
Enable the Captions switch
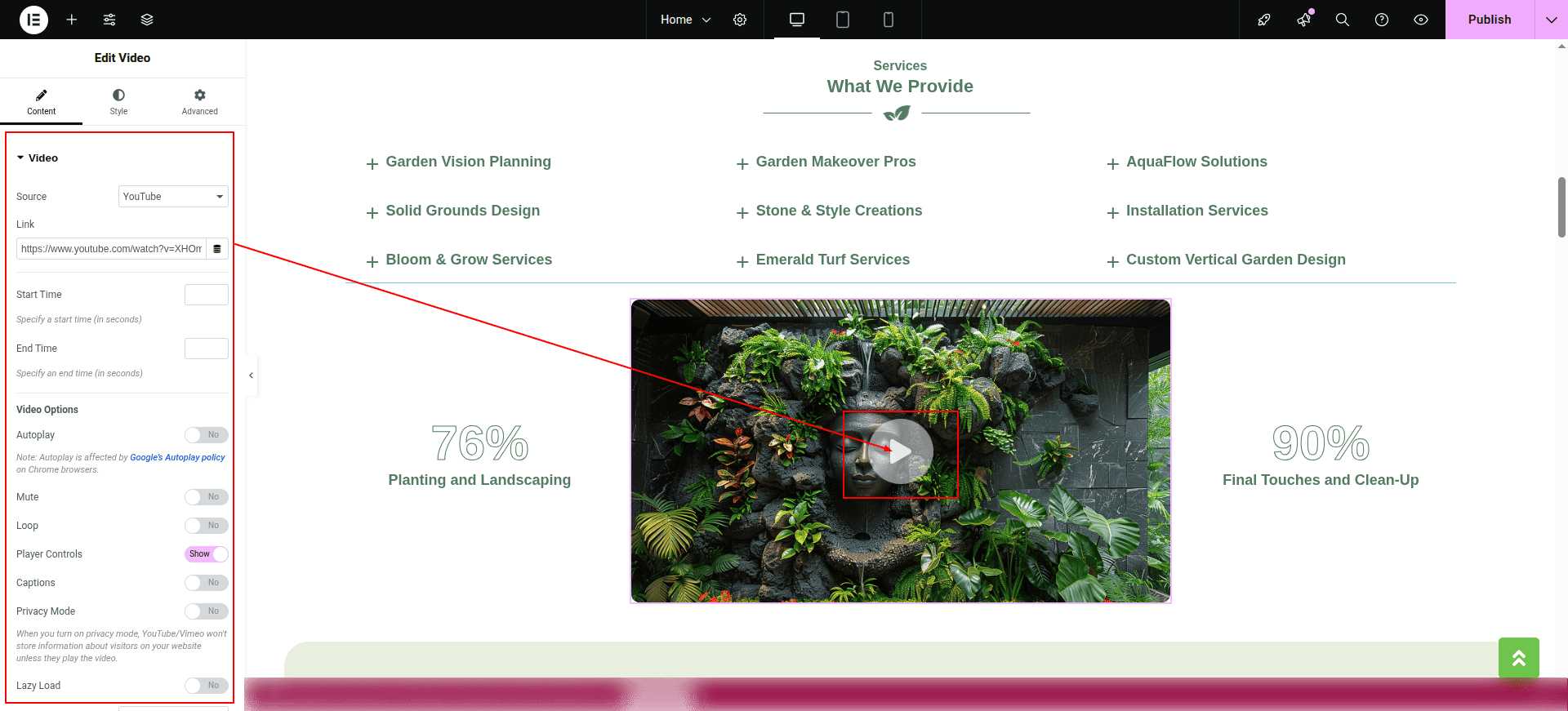(207, 583)
